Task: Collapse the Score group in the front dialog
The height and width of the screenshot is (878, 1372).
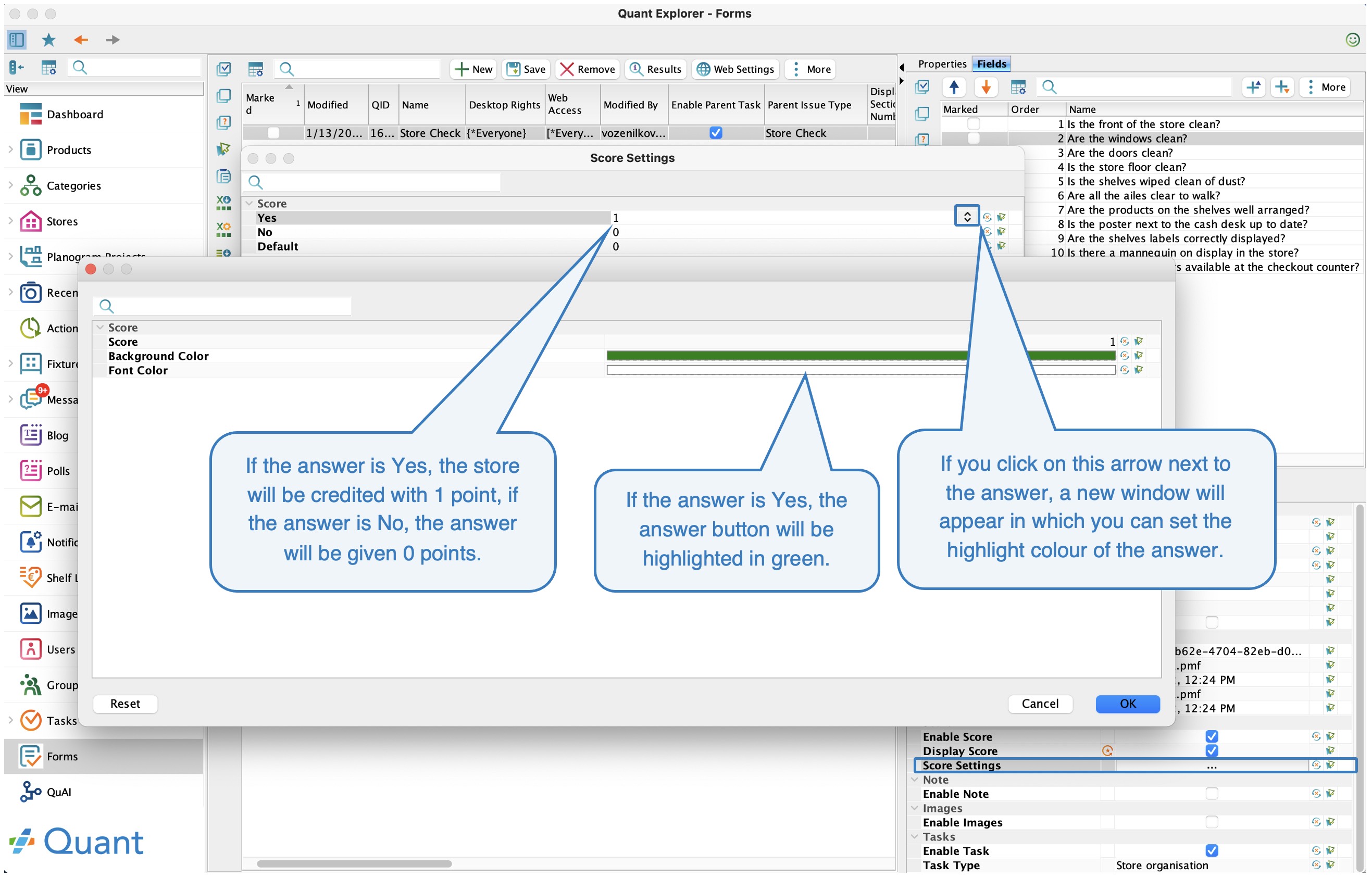Action: pos(100,327)
